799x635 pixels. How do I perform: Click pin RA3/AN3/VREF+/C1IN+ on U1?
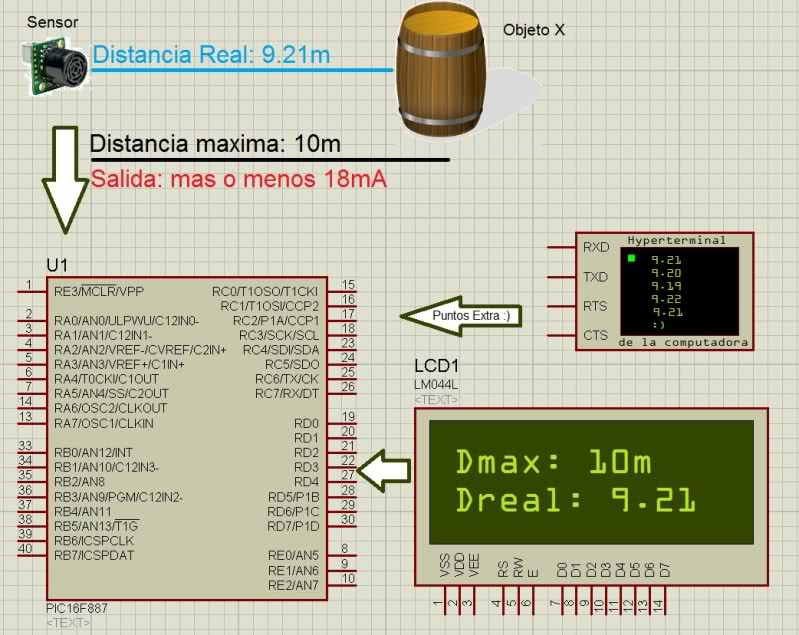tap(119, 364)
